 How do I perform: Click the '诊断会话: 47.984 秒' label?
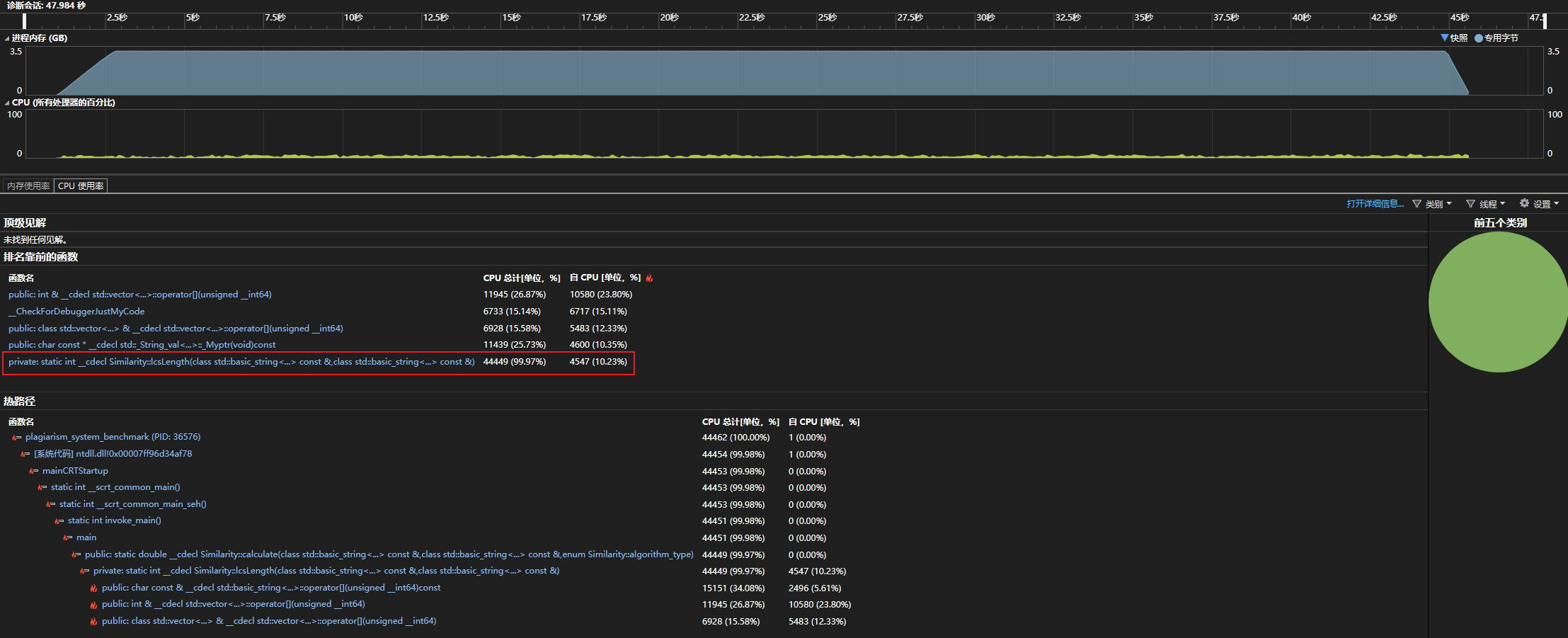pyautogui.click(x=46, y=6)
